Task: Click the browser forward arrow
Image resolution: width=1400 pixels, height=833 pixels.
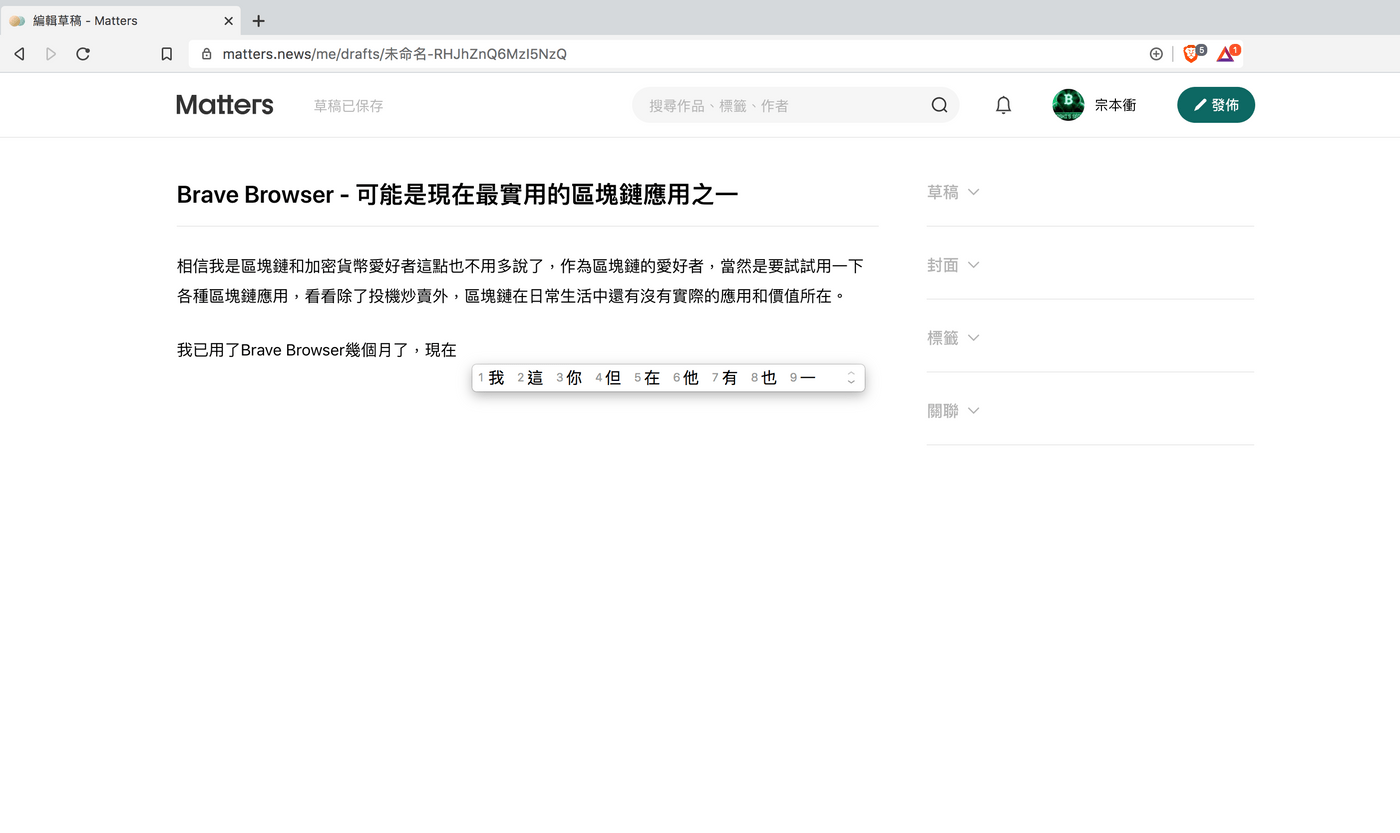Action: (x=51, y=54)
